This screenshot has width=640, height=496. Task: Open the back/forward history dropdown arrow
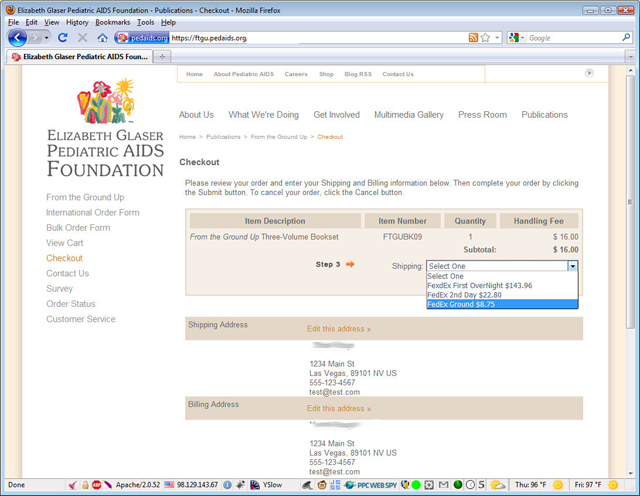pos(47,38)
